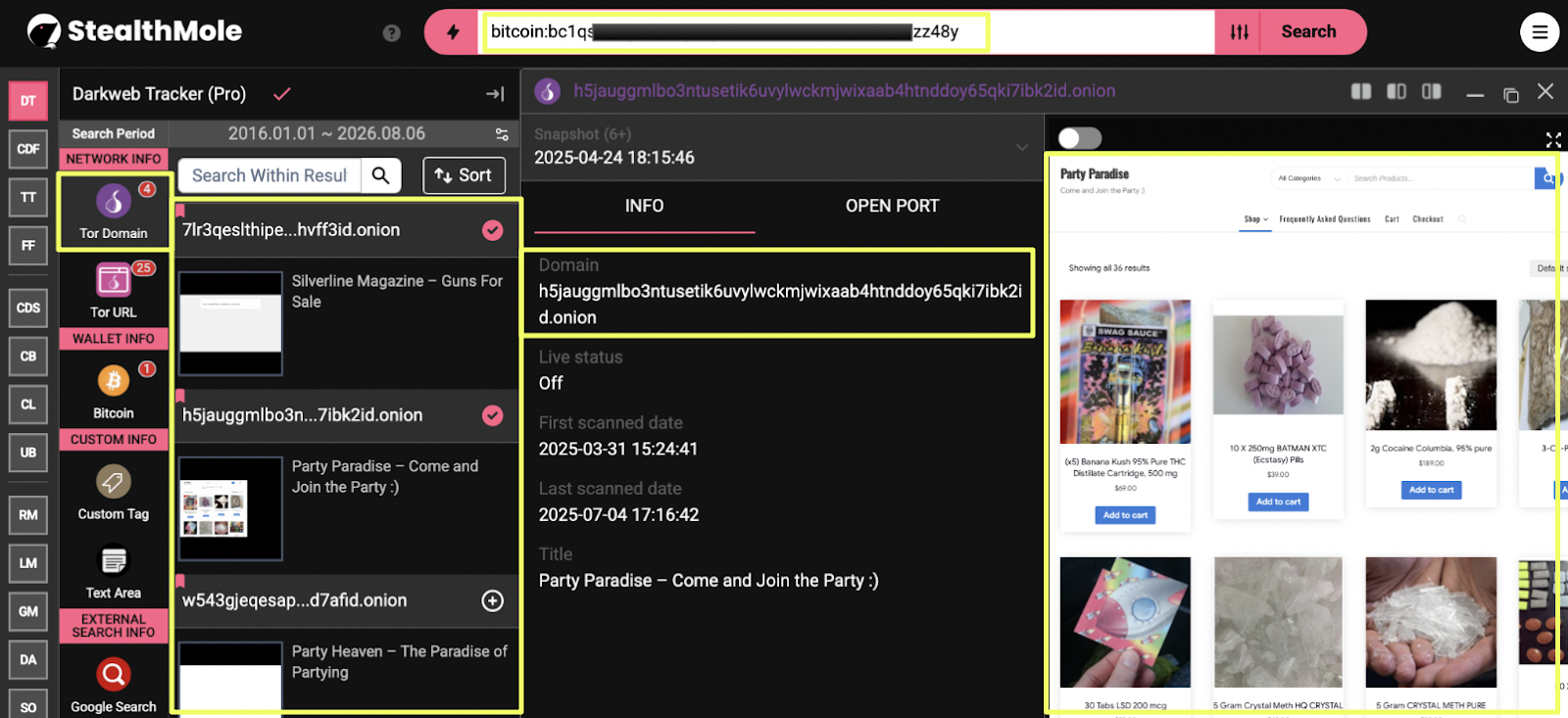Select the w543gjeqesap...d7afid.onion result row
This screenshot has height=718, width=1568.
click(347, 600)
